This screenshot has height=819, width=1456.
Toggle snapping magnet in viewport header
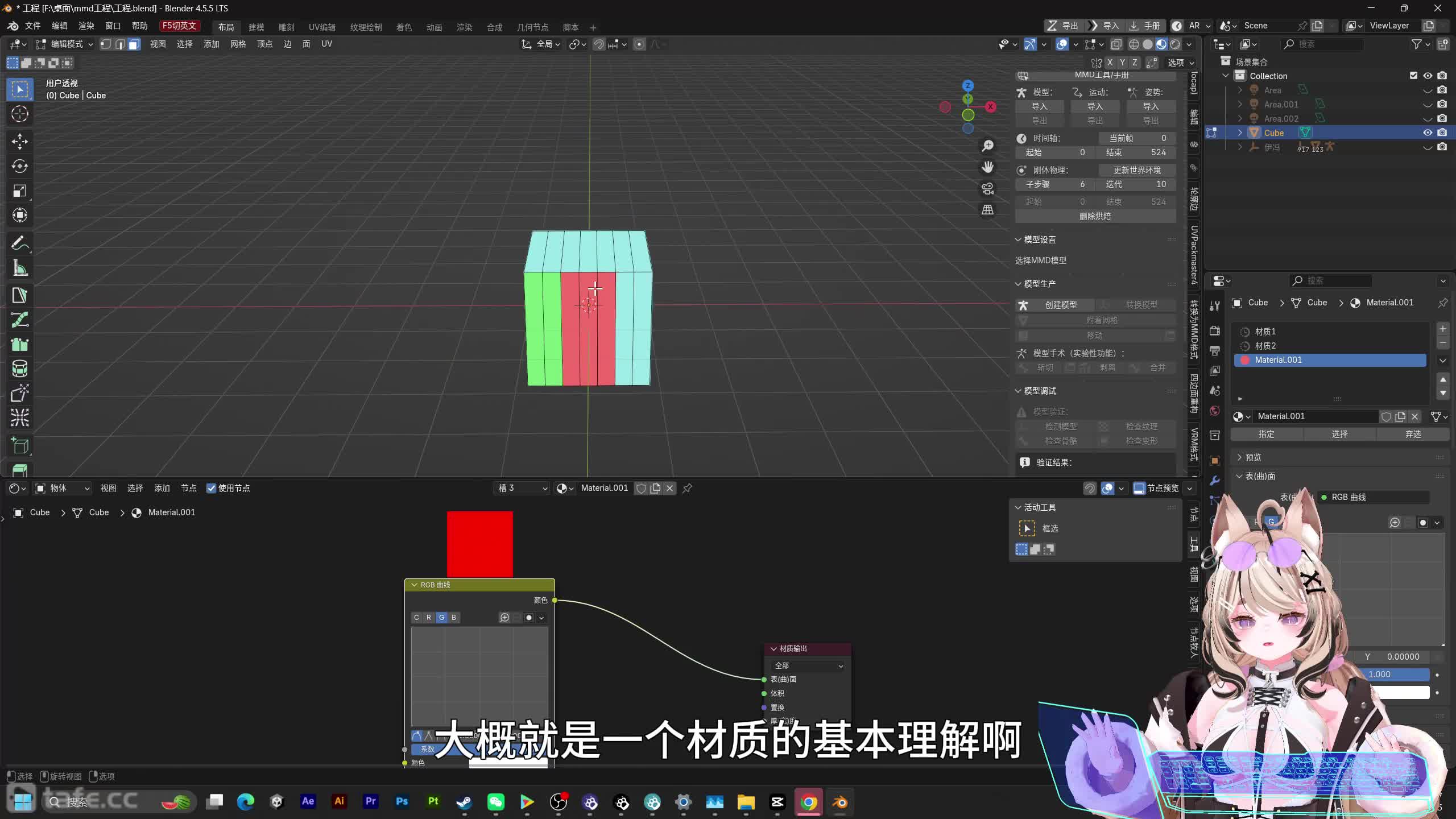coord(598,44)
